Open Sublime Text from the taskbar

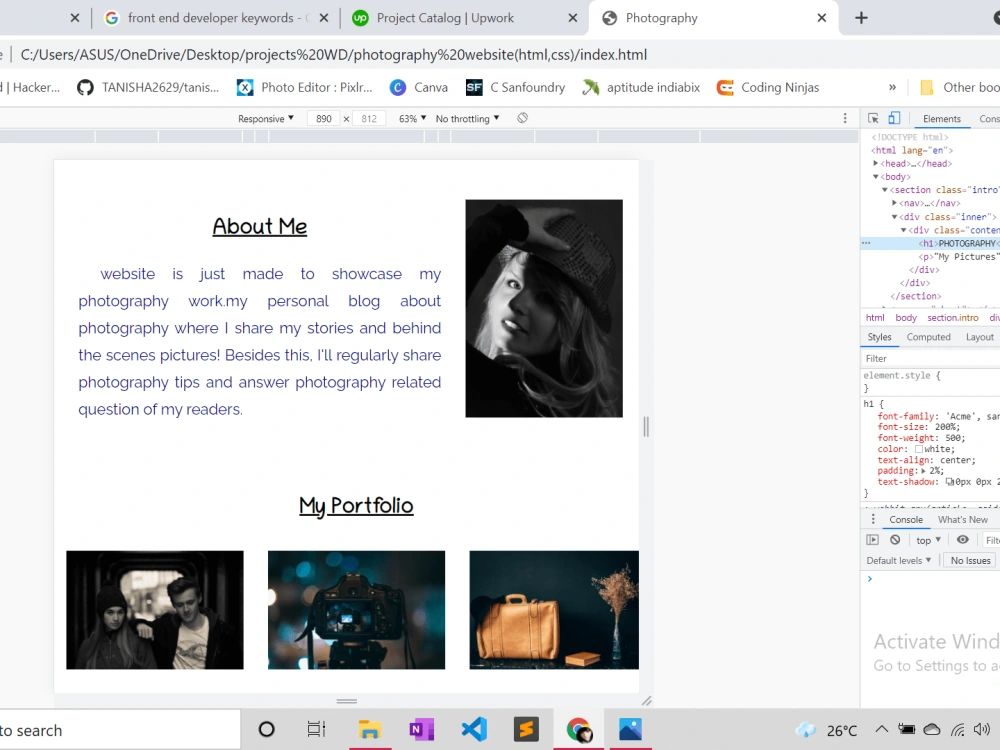coord(526,730)
